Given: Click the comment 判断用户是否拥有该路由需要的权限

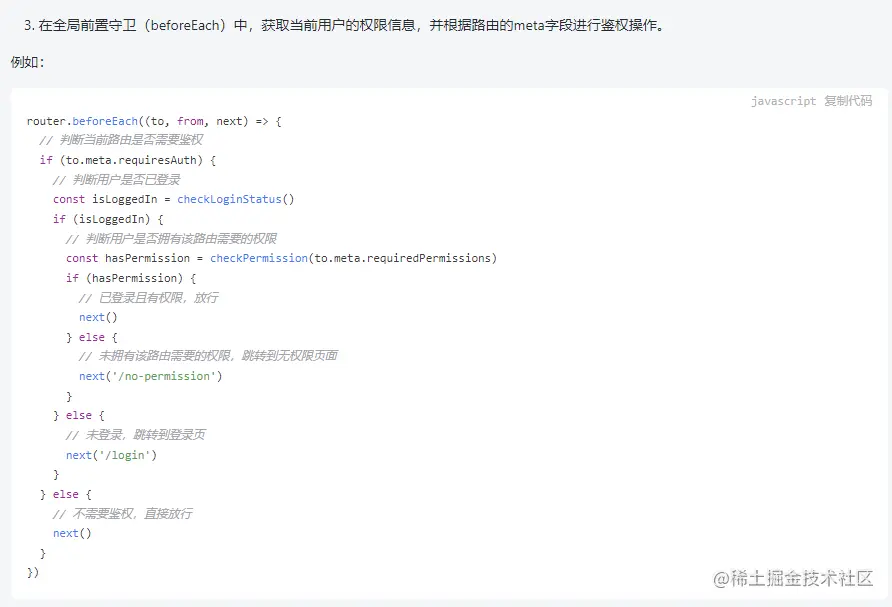Looking at the screenshot, I should point(171,238).
